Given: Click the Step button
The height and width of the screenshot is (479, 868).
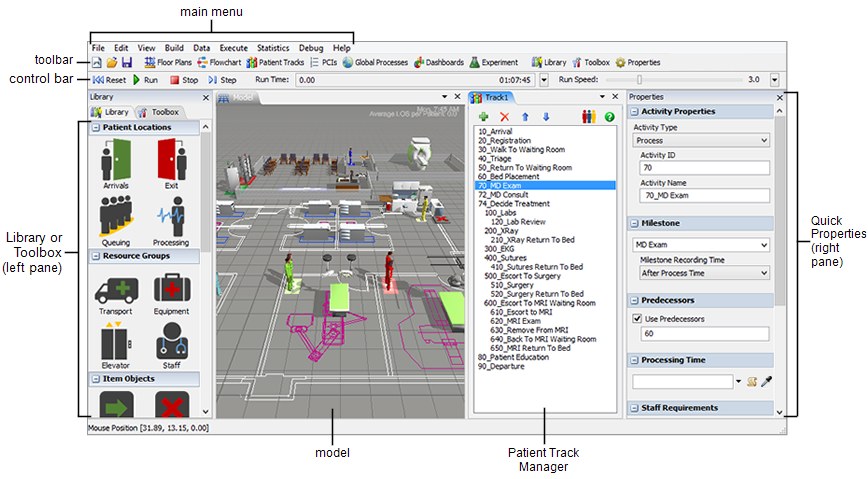Looking at the screenshot, I should (223, 80).
